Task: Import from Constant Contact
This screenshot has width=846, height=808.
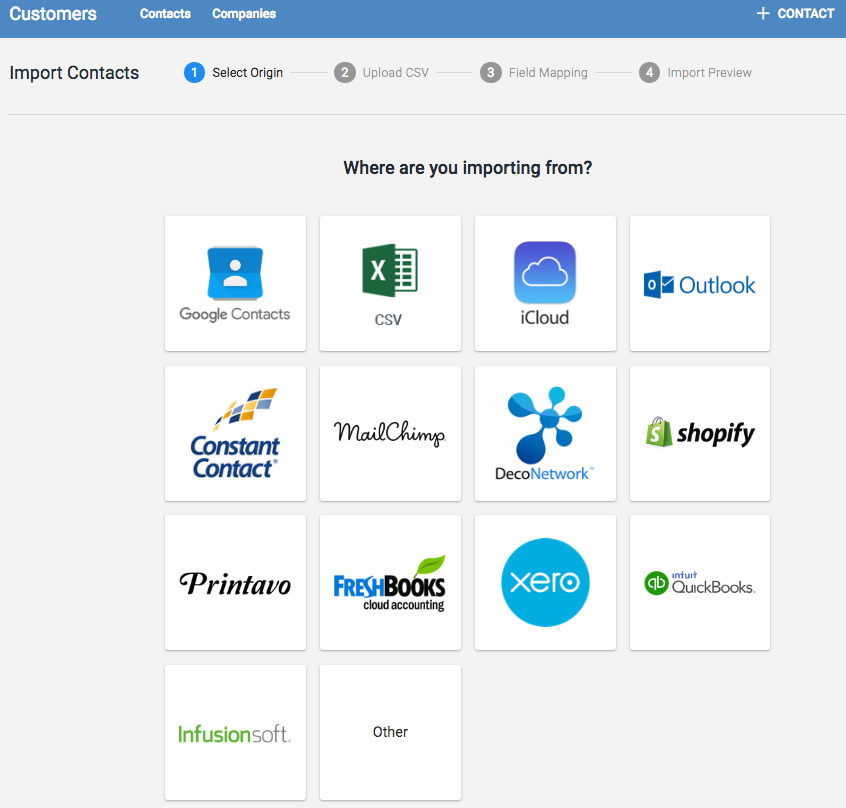Action: point(235,433)
